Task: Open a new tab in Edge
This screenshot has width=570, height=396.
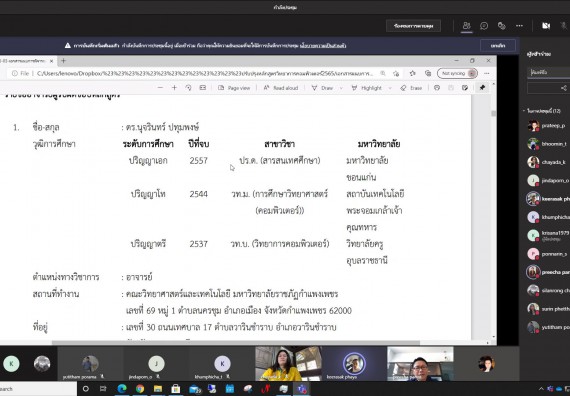Action: [63, 61]
